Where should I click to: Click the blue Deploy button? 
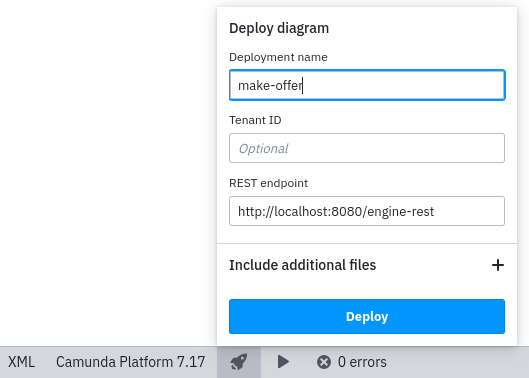point(367,317)
